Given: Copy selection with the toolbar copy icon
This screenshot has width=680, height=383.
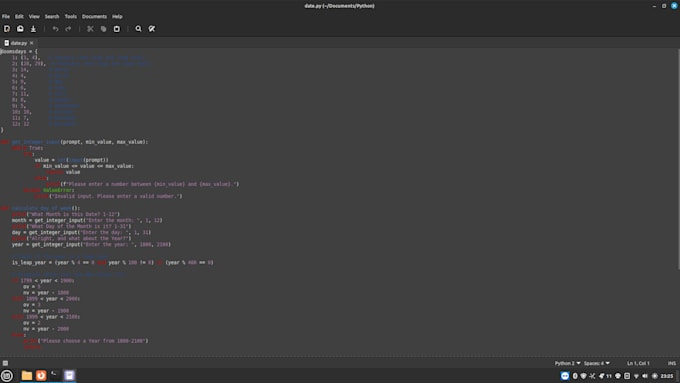Looking at the screenshot, I should point(103,29).
